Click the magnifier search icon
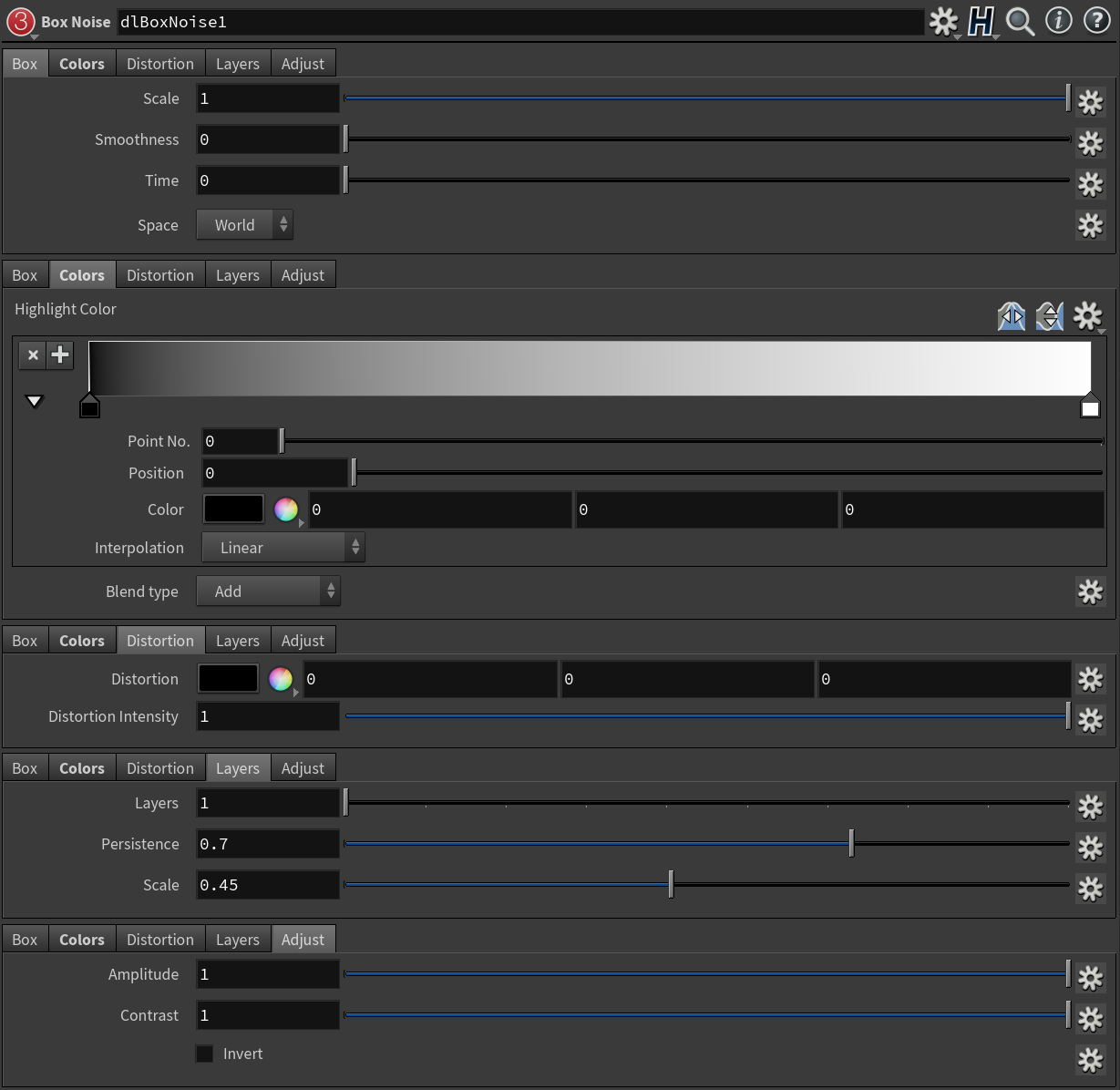Image resolution: width=1120 pixels, height=1090 pixels. (1020, 21)
